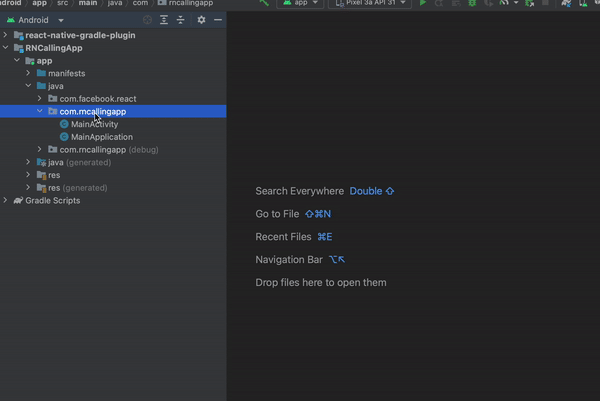Click the green Debug bug icon
600x401 pixels.
(x=472, y=3)
